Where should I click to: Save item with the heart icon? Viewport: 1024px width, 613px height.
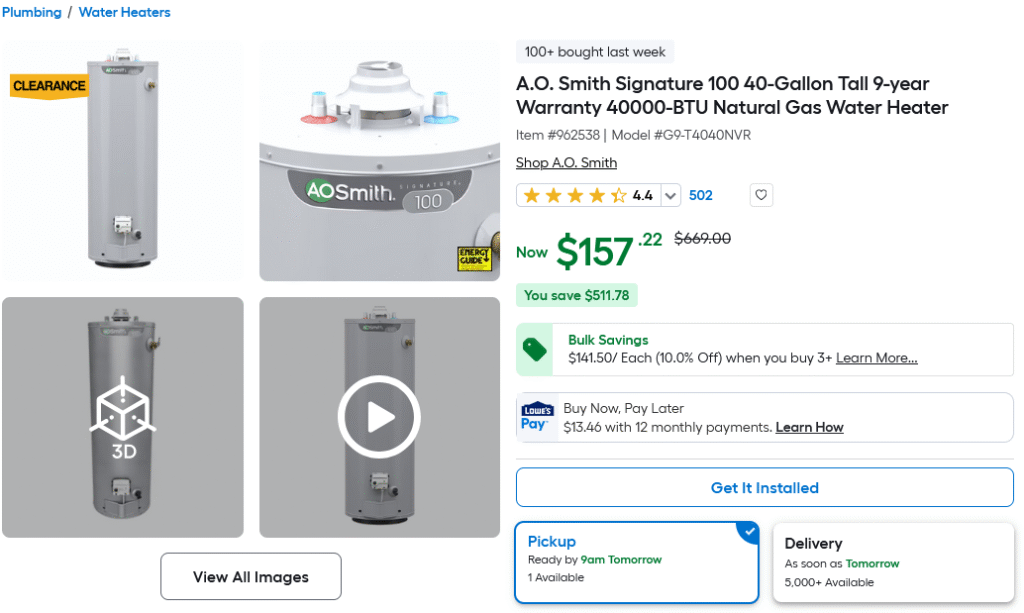tap(761, 195)
